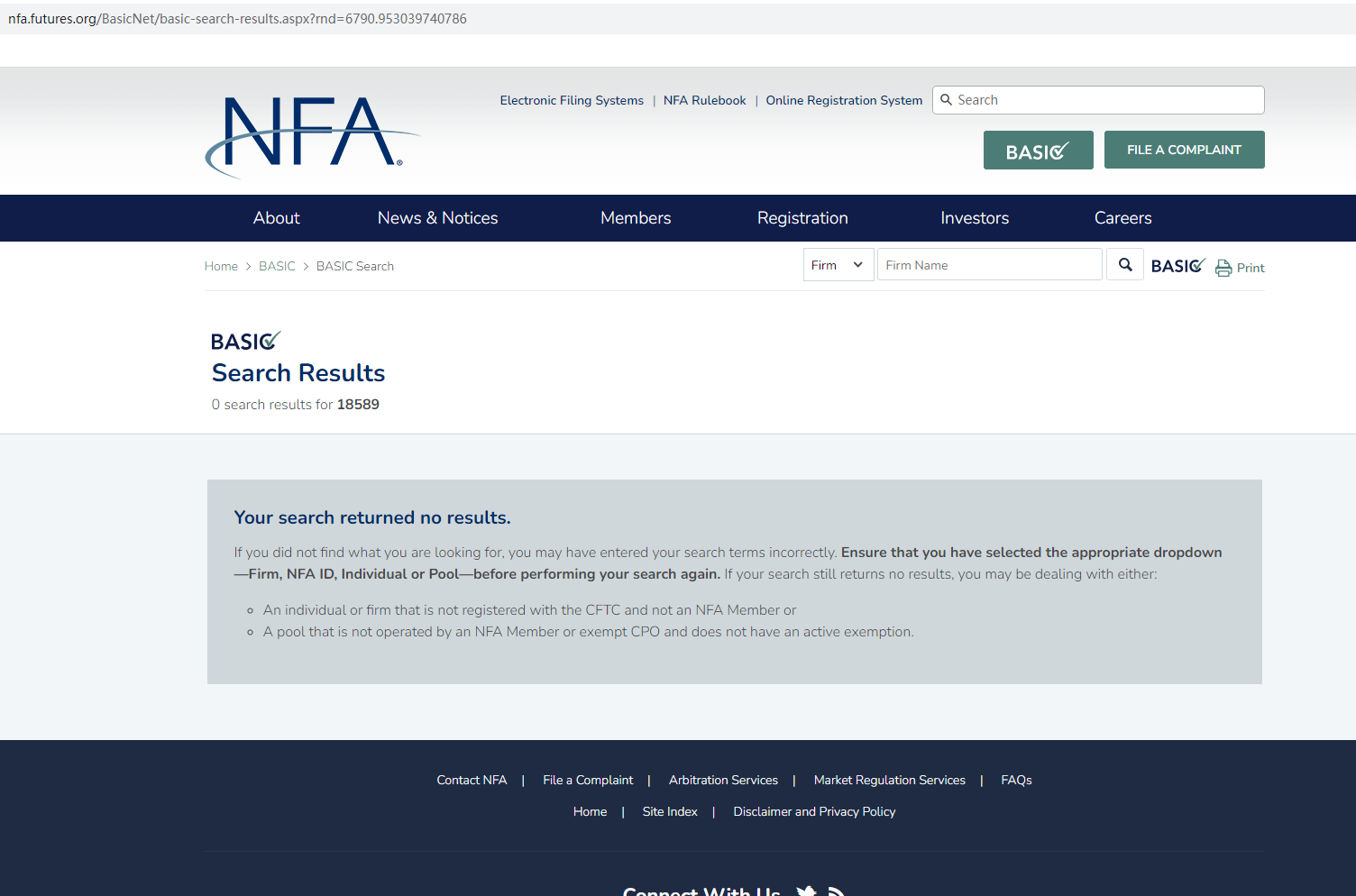The height and width of the screenshot is (896, 1356).
Task: Click the magnifier icon in top Search box
Action: point(946,100)
